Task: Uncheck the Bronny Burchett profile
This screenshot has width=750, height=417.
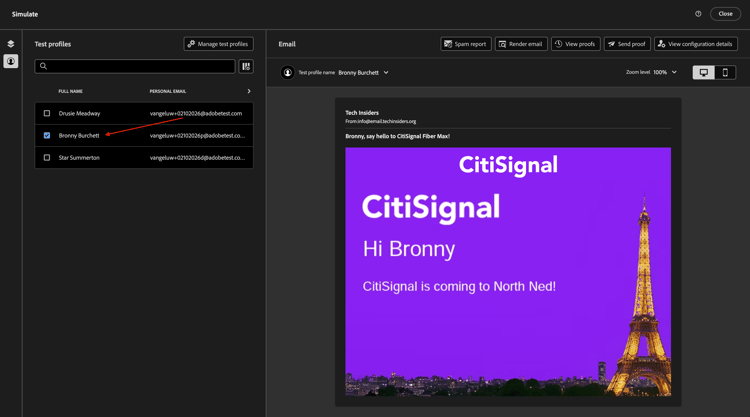Action: click(x=47, y=135)
